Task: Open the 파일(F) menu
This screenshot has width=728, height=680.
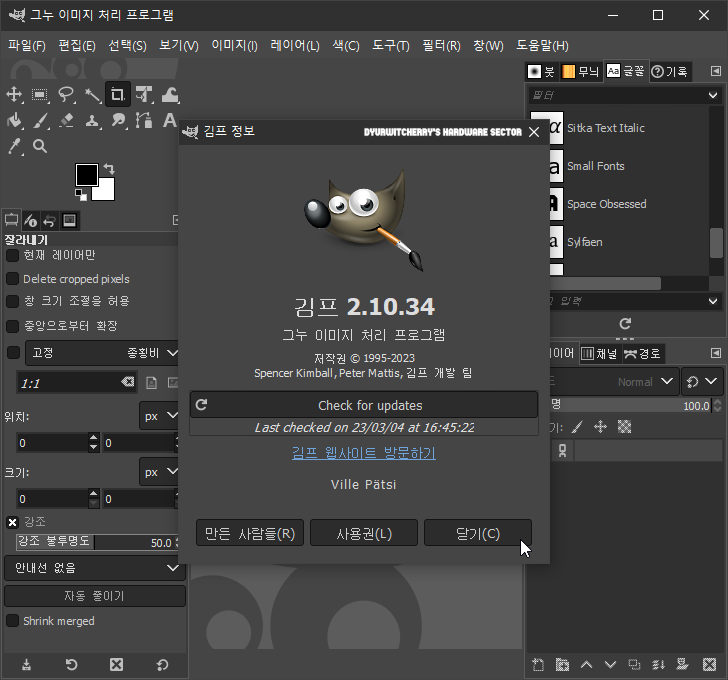Action: pos(27,45)
